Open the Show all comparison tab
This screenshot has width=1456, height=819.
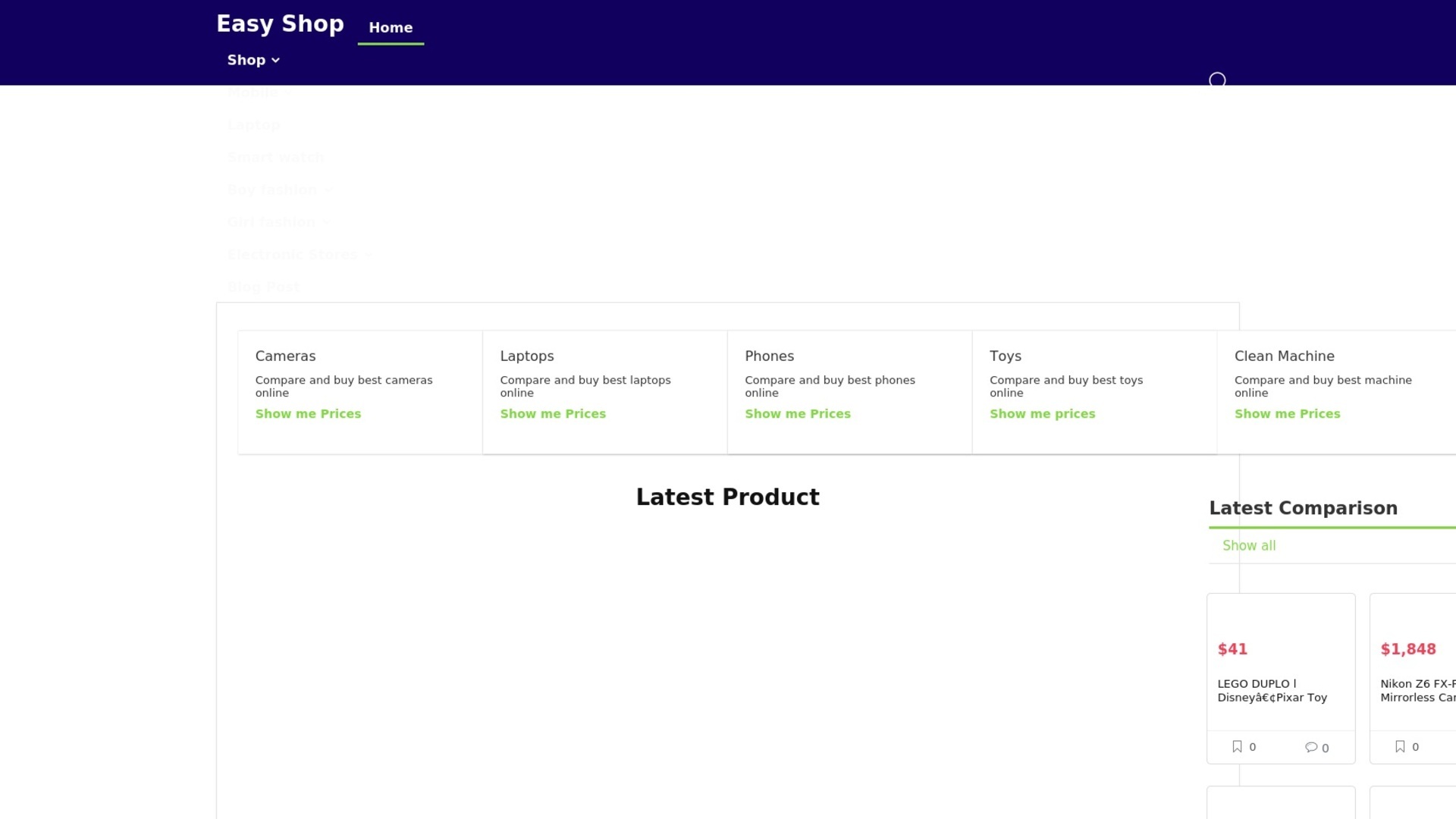pos(1249,546)
